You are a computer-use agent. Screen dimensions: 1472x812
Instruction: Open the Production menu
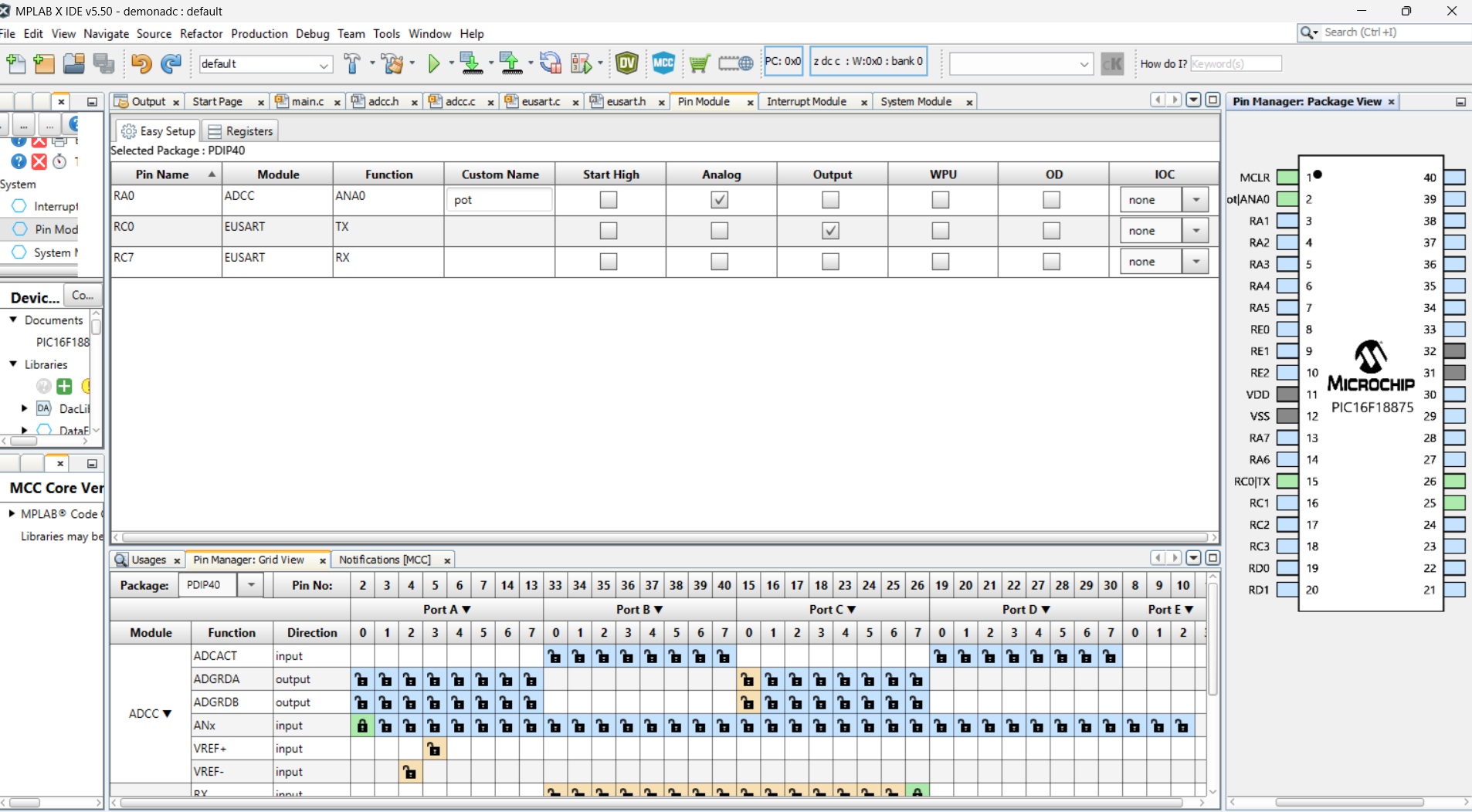259,34
